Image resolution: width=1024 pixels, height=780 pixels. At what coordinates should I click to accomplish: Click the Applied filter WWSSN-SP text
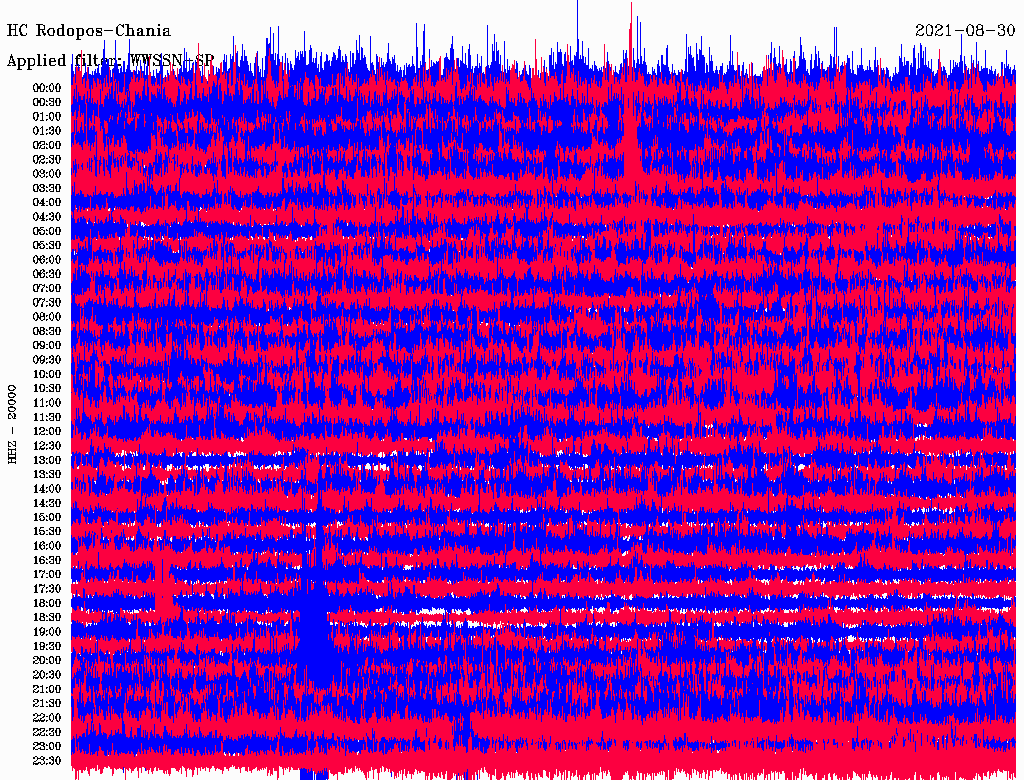click(110, 60)
